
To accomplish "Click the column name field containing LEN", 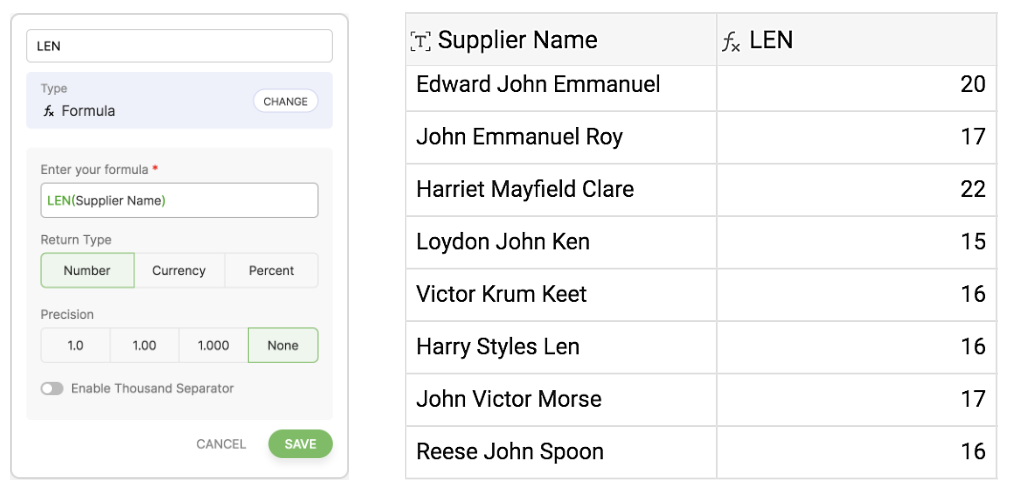I will (179, 46).
